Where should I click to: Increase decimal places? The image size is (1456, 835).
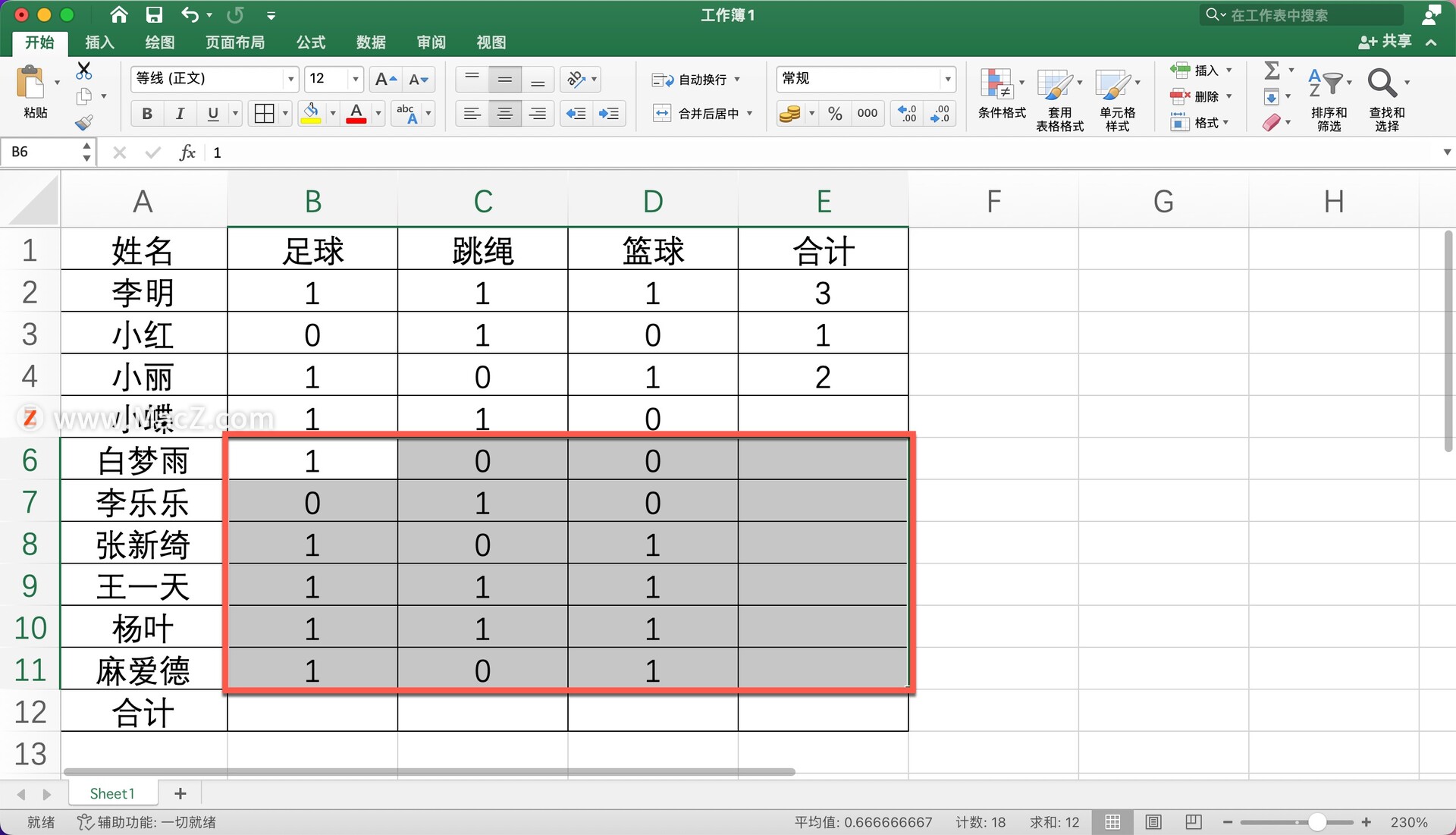point(907,114)
